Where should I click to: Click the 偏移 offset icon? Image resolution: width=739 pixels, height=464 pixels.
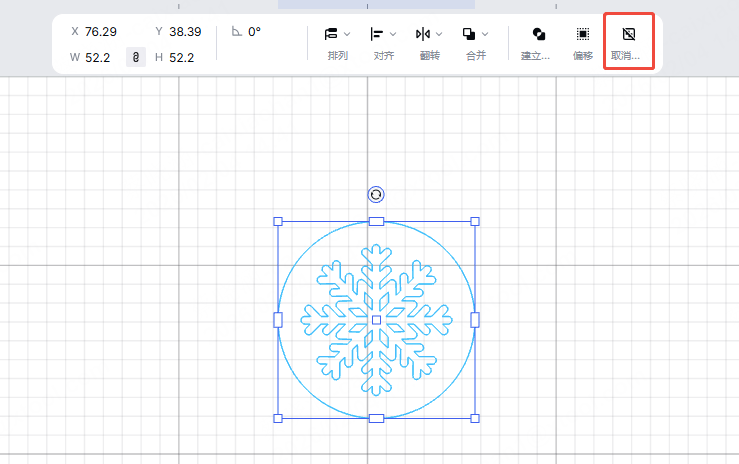[x=583, y=34]
